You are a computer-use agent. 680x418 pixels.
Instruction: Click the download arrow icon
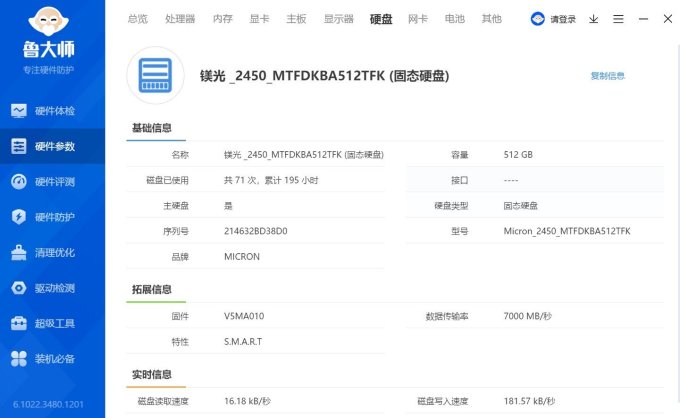(594, 19)
